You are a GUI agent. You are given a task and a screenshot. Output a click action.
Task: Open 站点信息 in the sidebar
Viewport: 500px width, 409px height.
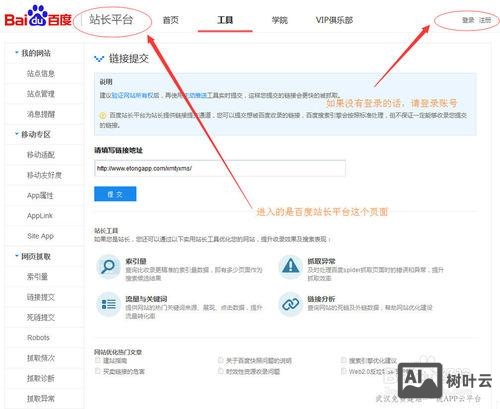[41, 73]
